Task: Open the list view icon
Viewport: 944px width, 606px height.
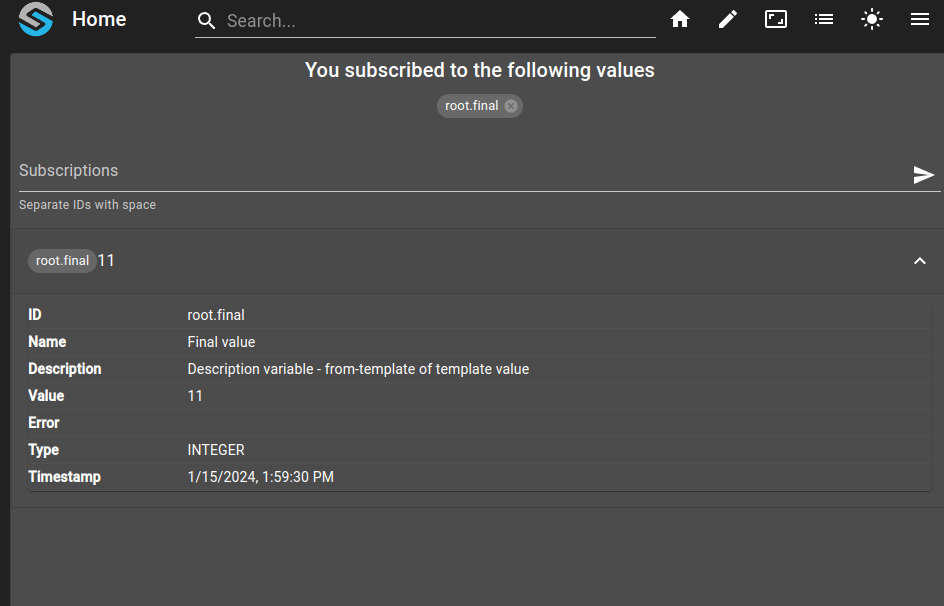Action: point(824,19)
